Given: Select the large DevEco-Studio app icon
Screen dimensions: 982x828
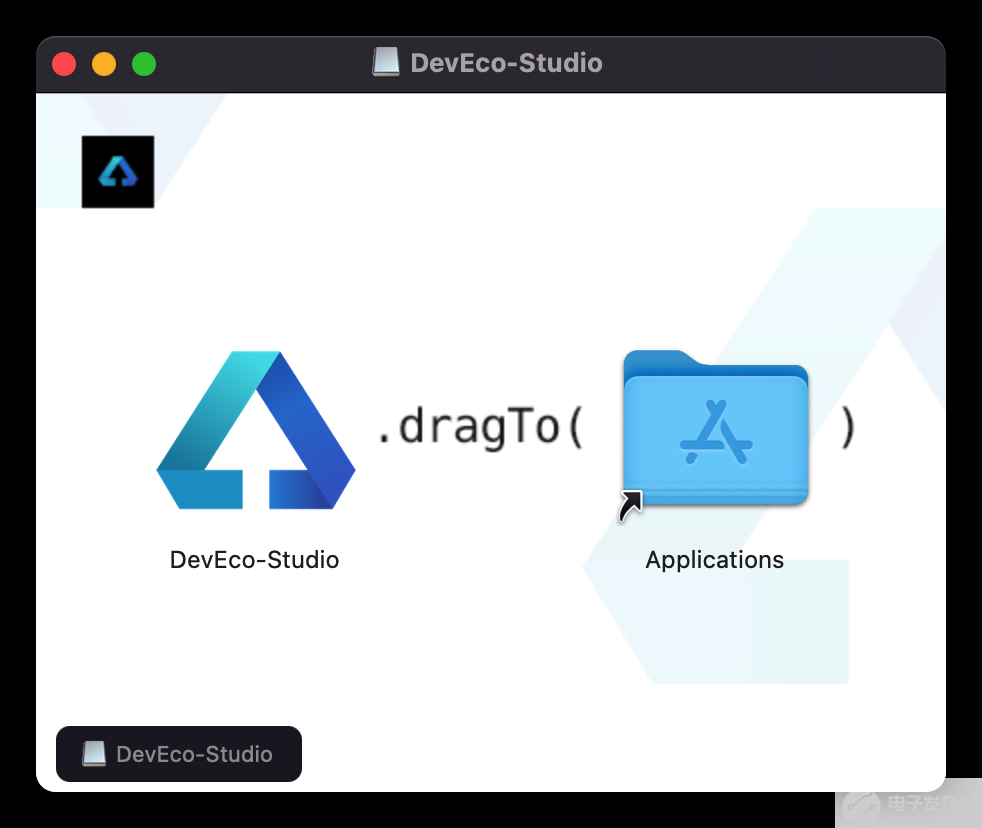Looking at the screenshot, I should tap(256, 430).
